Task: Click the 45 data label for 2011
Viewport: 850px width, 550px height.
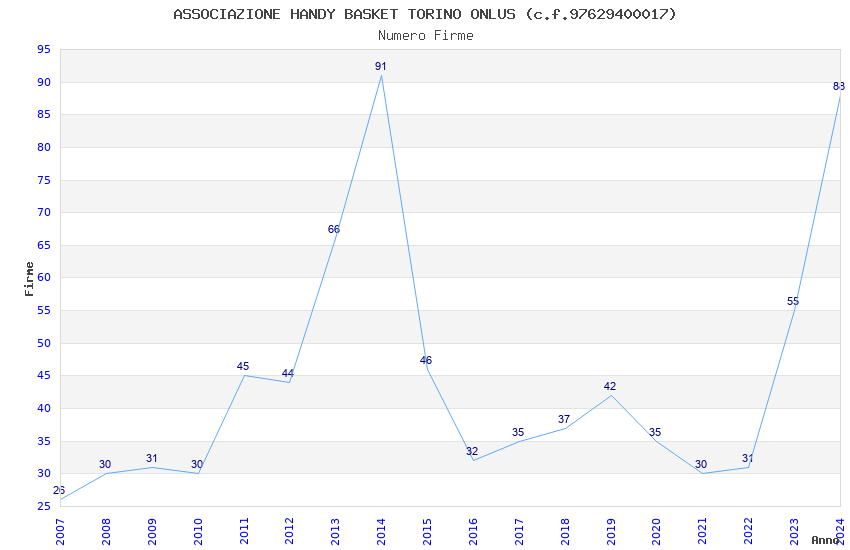Action: click(x=243, y=366)
